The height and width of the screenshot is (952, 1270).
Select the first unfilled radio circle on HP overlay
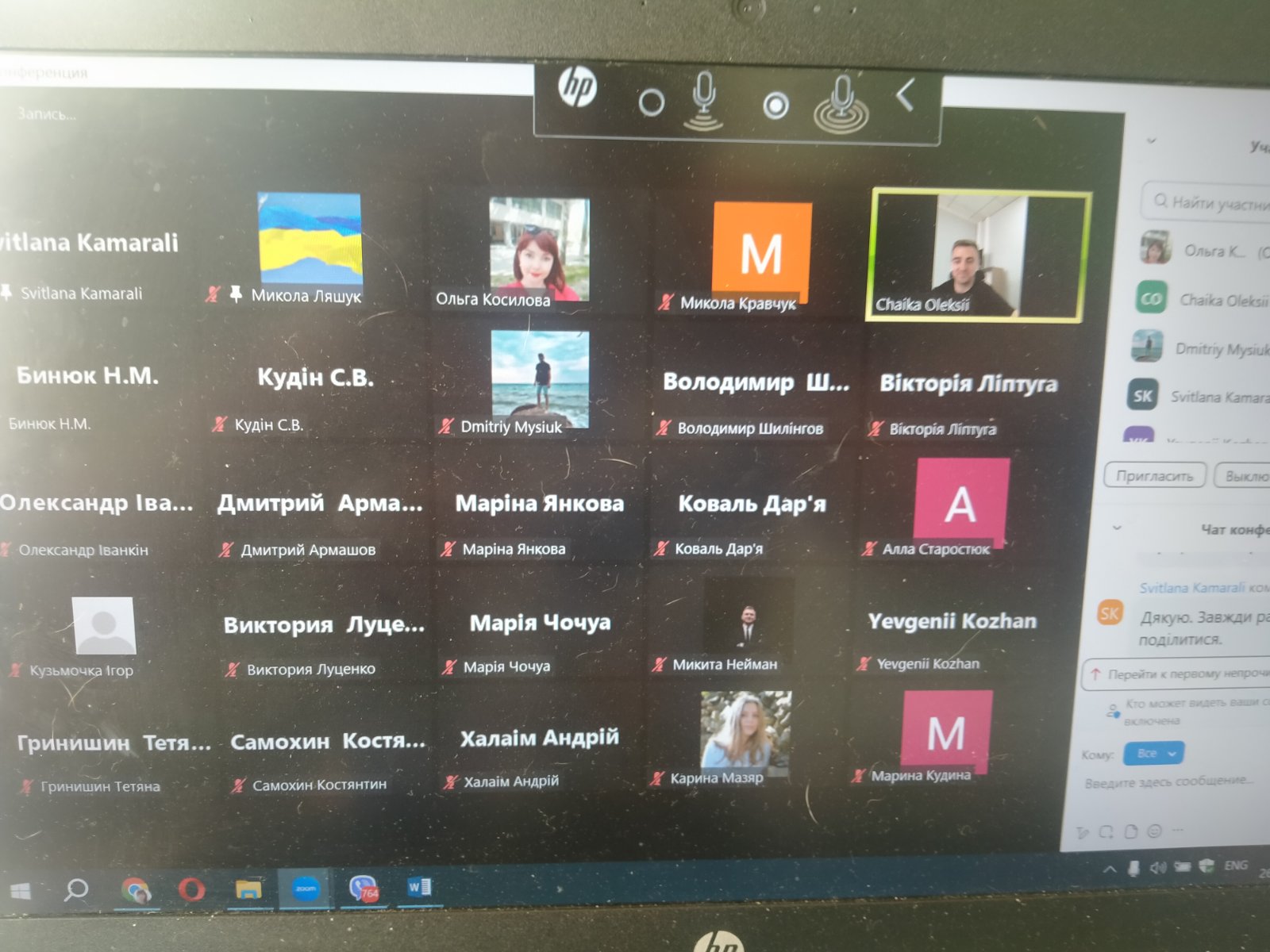point(651,103)
